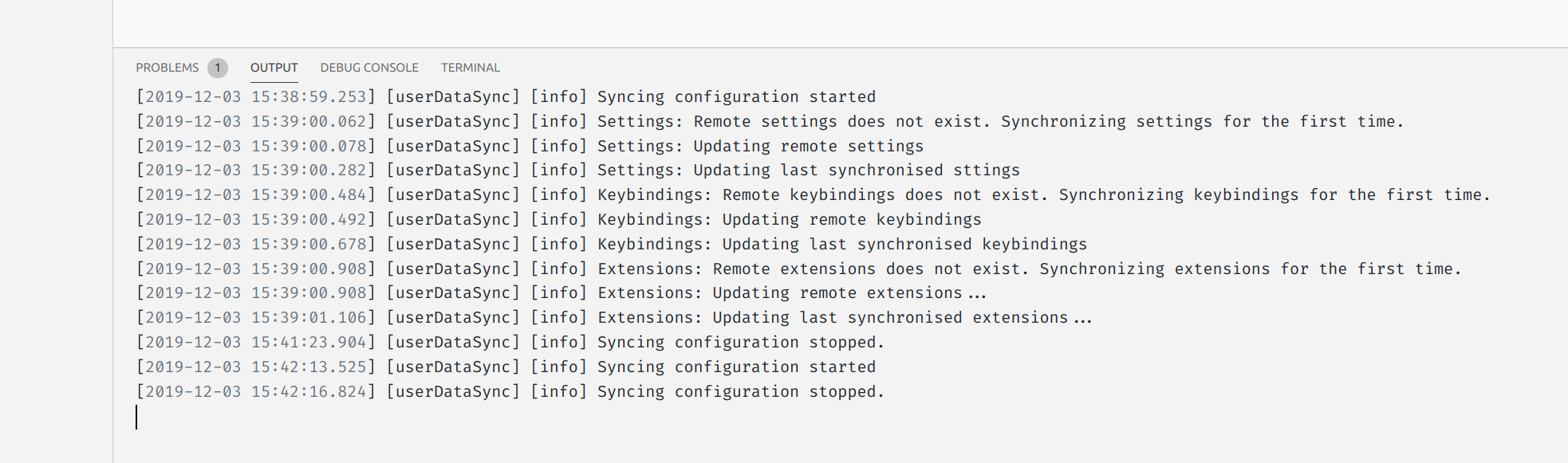This screenshot has height=463, width=1568.
Task: Click the problems count badge showing 1
Action: click(x=216, y=67)
